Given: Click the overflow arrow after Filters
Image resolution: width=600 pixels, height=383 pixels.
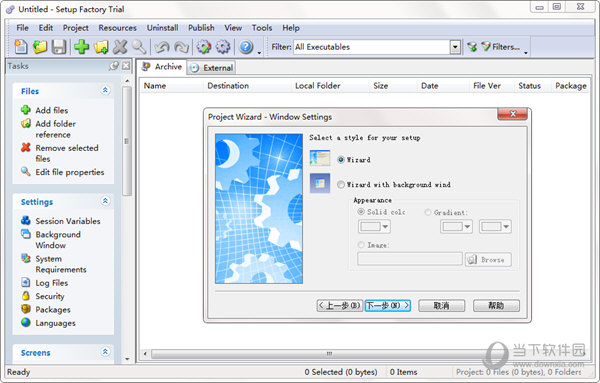Looking at the screenshot, I should point(526,52).
